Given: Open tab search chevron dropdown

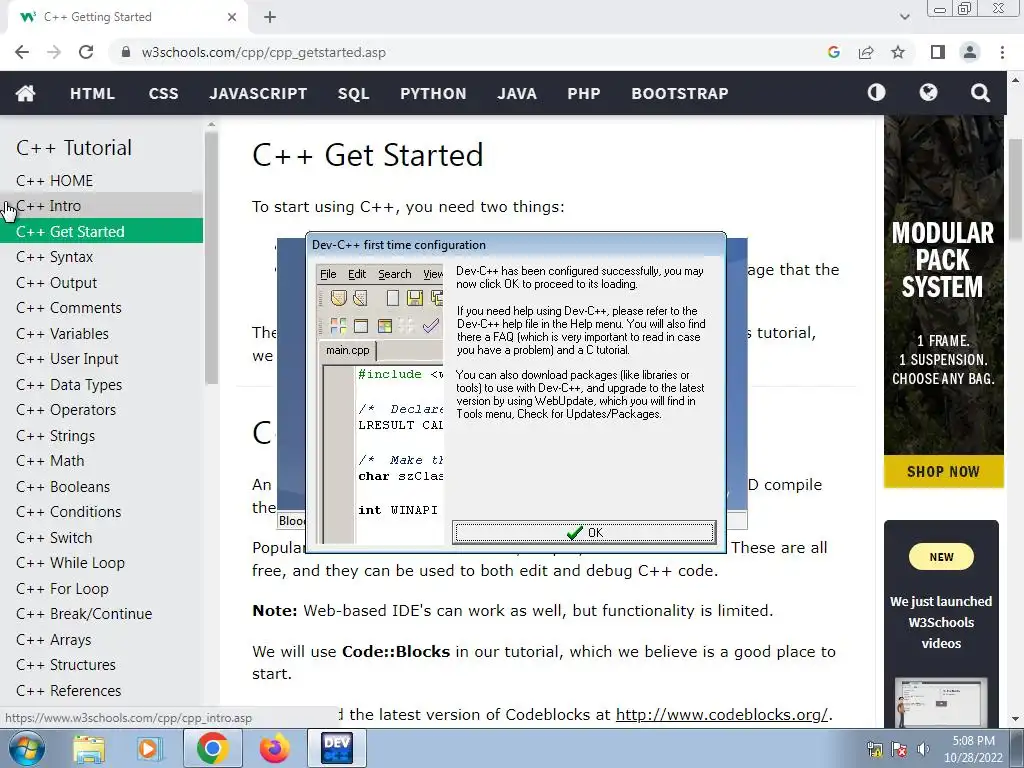Looking at the screenshot, I should click(904, 17).
